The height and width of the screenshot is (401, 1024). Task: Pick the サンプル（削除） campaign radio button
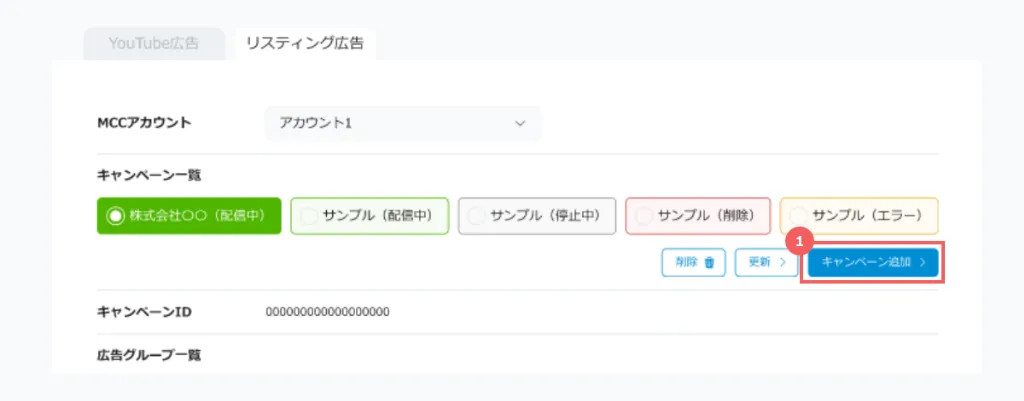(645, 216)
